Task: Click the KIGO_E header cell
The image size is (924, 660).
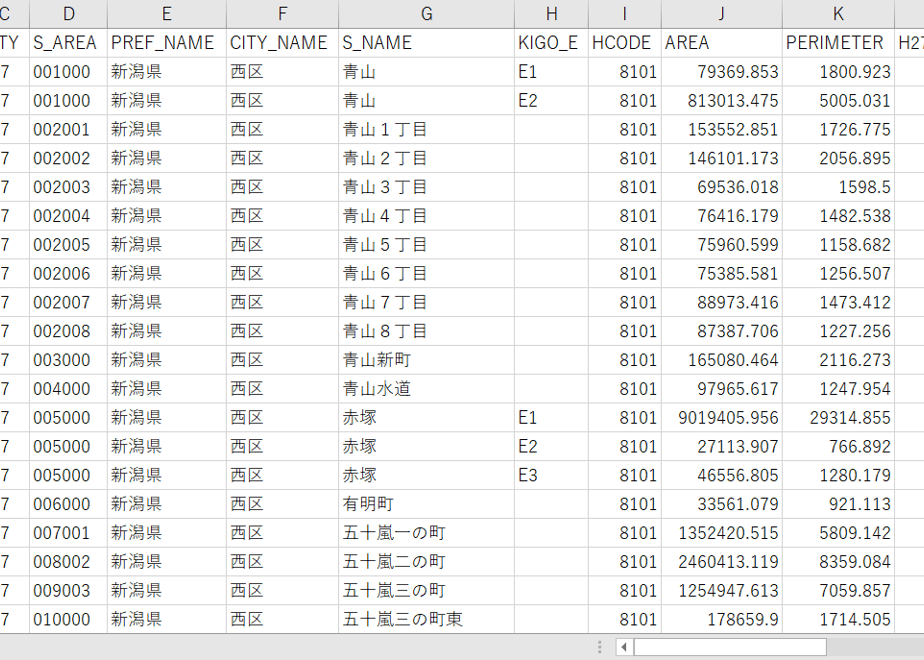Action: 552,43
